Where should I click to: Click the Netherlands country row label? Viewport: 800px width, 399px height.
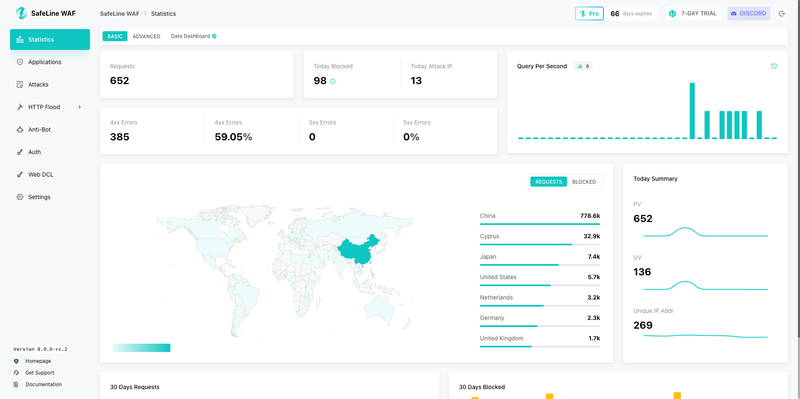pyautogui.click(x=496, y=297)
